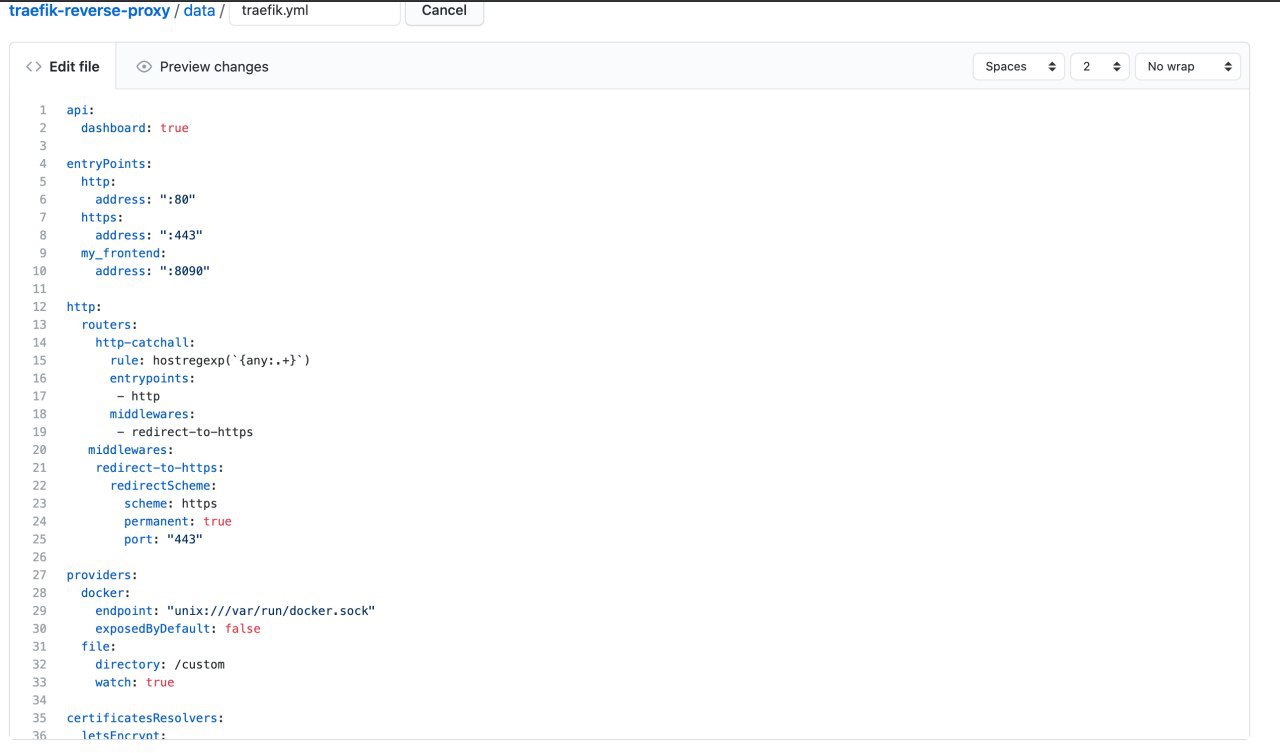The width and height of the screenshot is (1280, 753).
Task: Click the hostregexp rule line
Action: tap(211, 360)
